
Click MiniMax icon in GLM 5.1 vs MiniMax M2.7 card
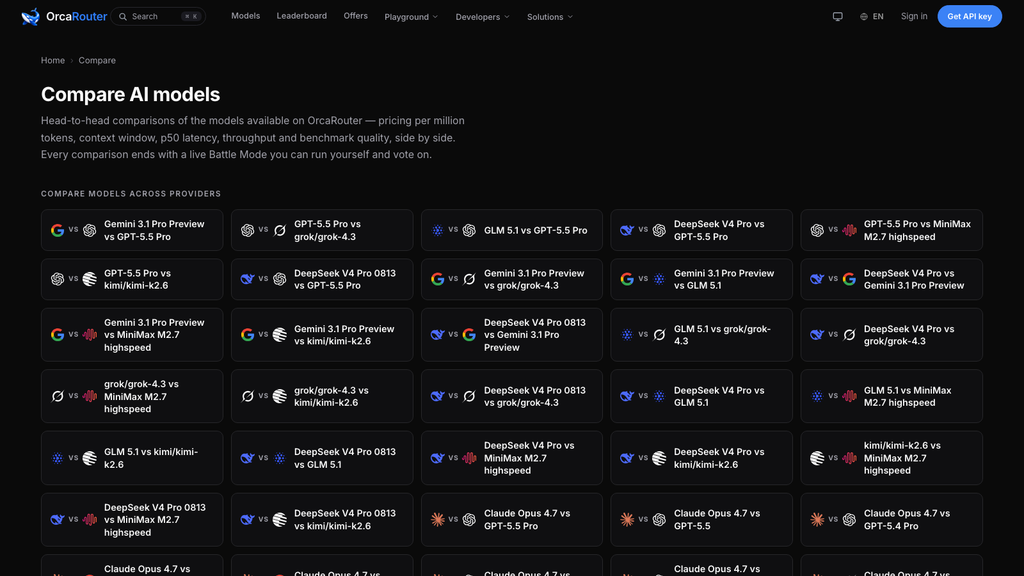[849, 396]
